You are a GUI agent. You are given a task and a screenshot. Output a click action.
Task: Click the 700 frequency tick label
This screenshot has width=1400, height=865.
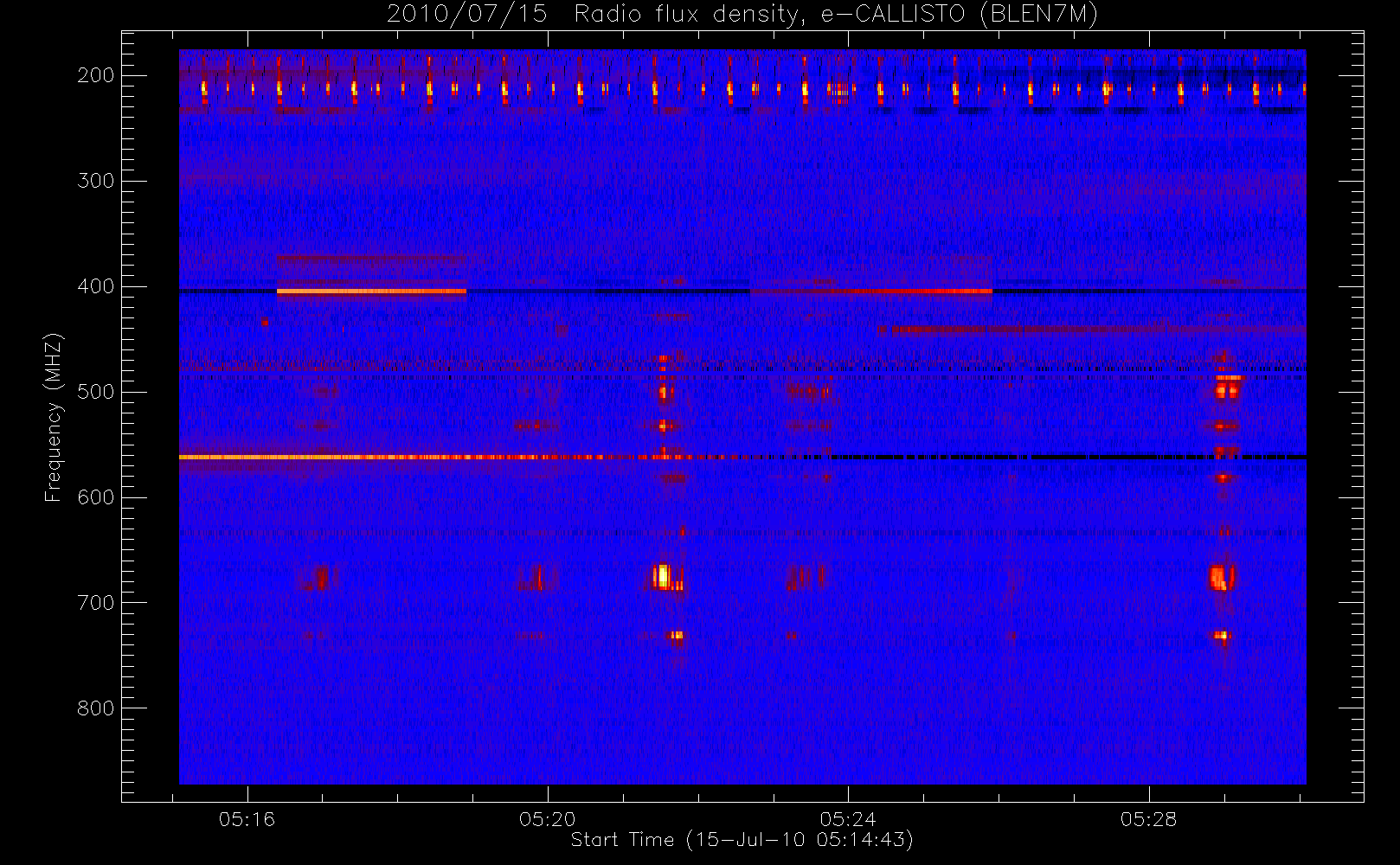click(x=96, y=603)
